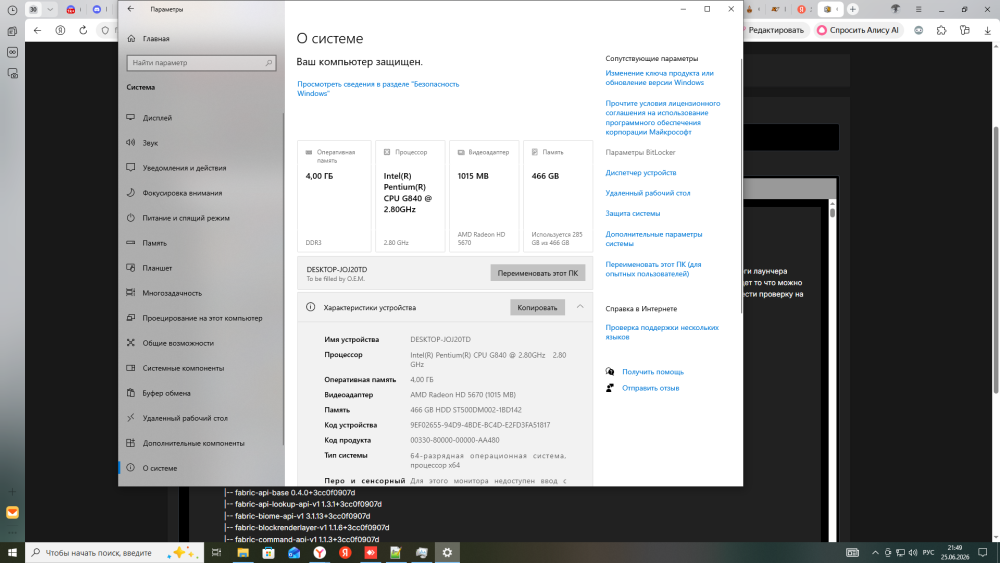Open Защита системы link
1000x563 pixels.
pyautogui.click(x=633, y=214)
